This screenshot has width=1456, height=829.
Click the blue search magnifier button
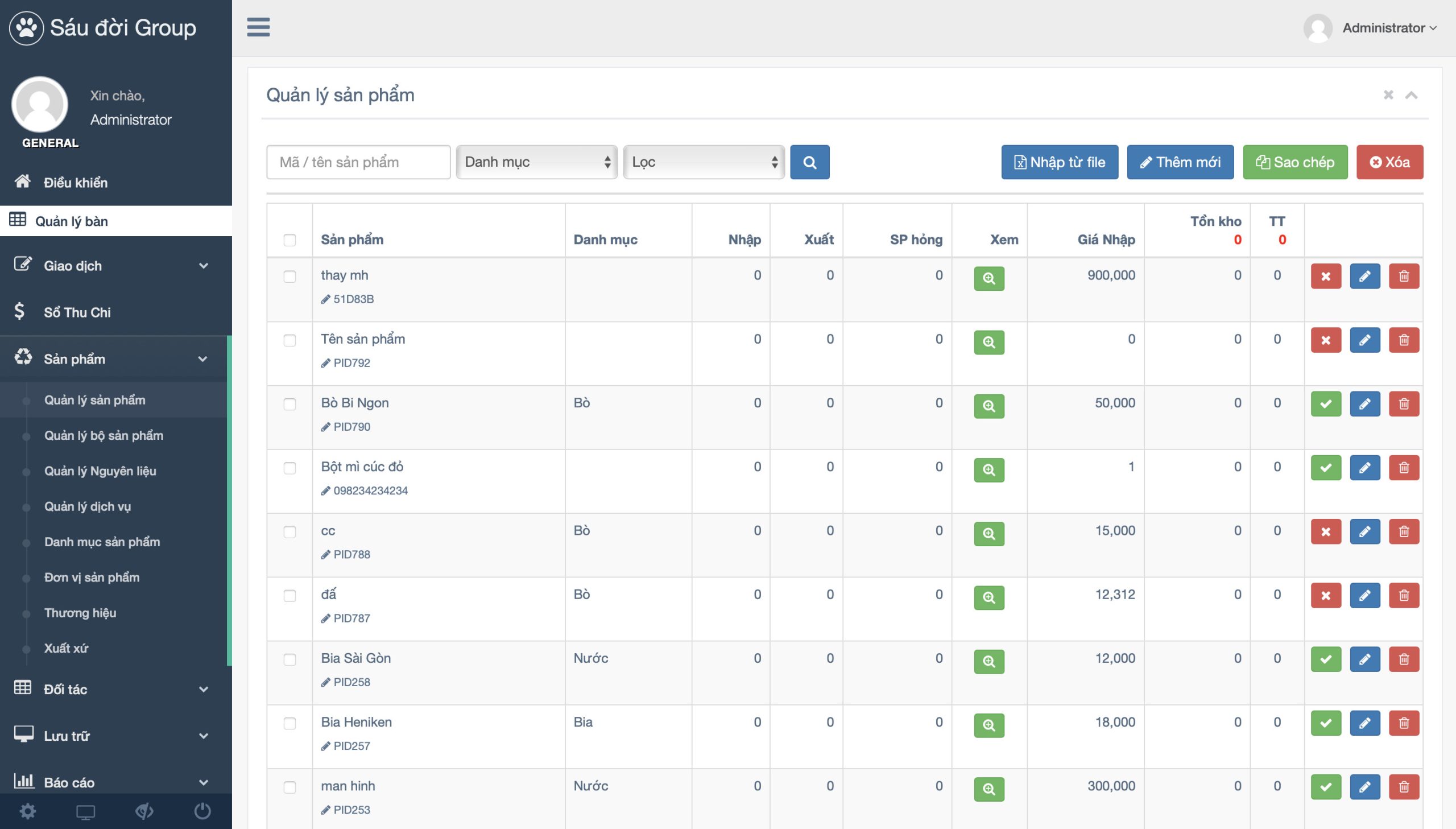pyautogui.click(x=809, y=162)
